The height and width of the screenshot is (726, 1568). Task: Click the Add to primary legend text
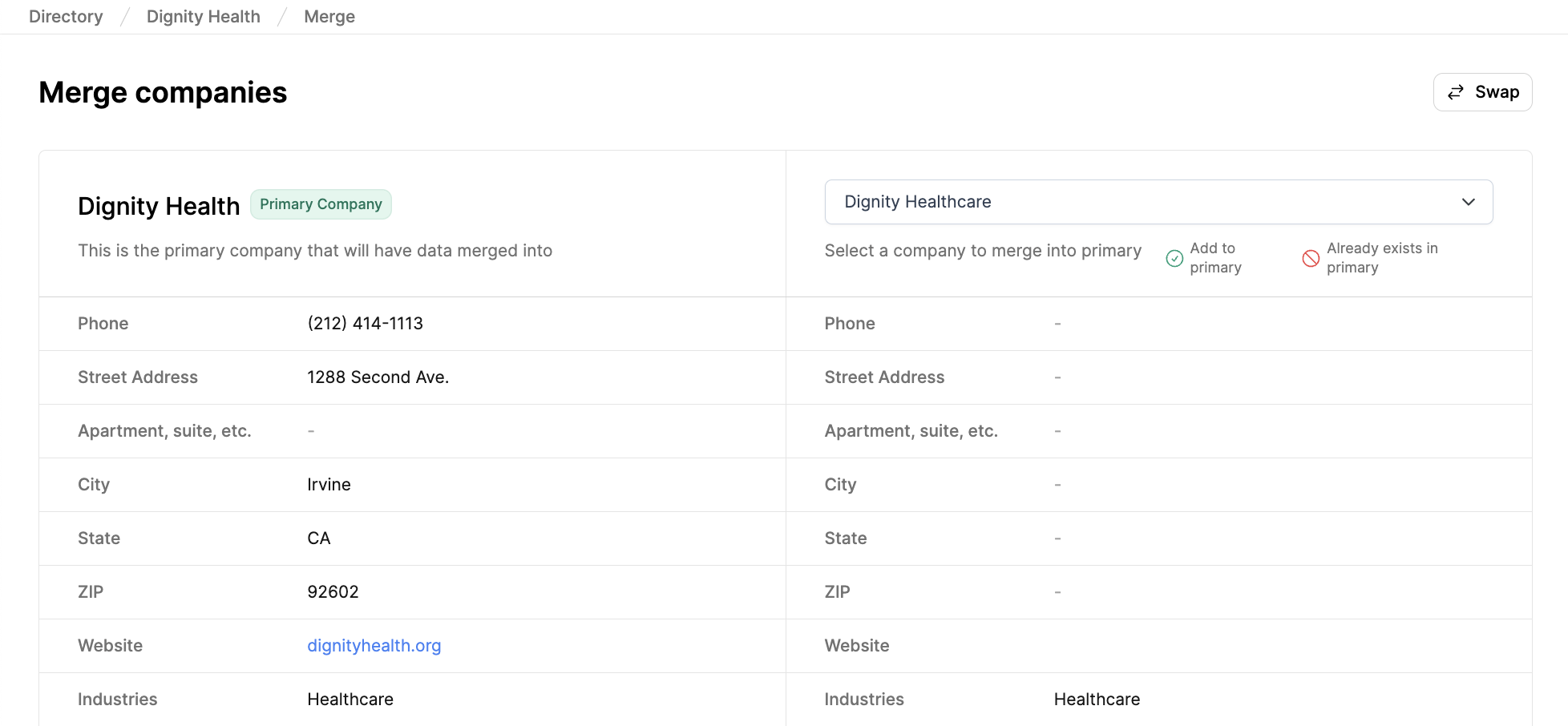tap(1215, 258)
